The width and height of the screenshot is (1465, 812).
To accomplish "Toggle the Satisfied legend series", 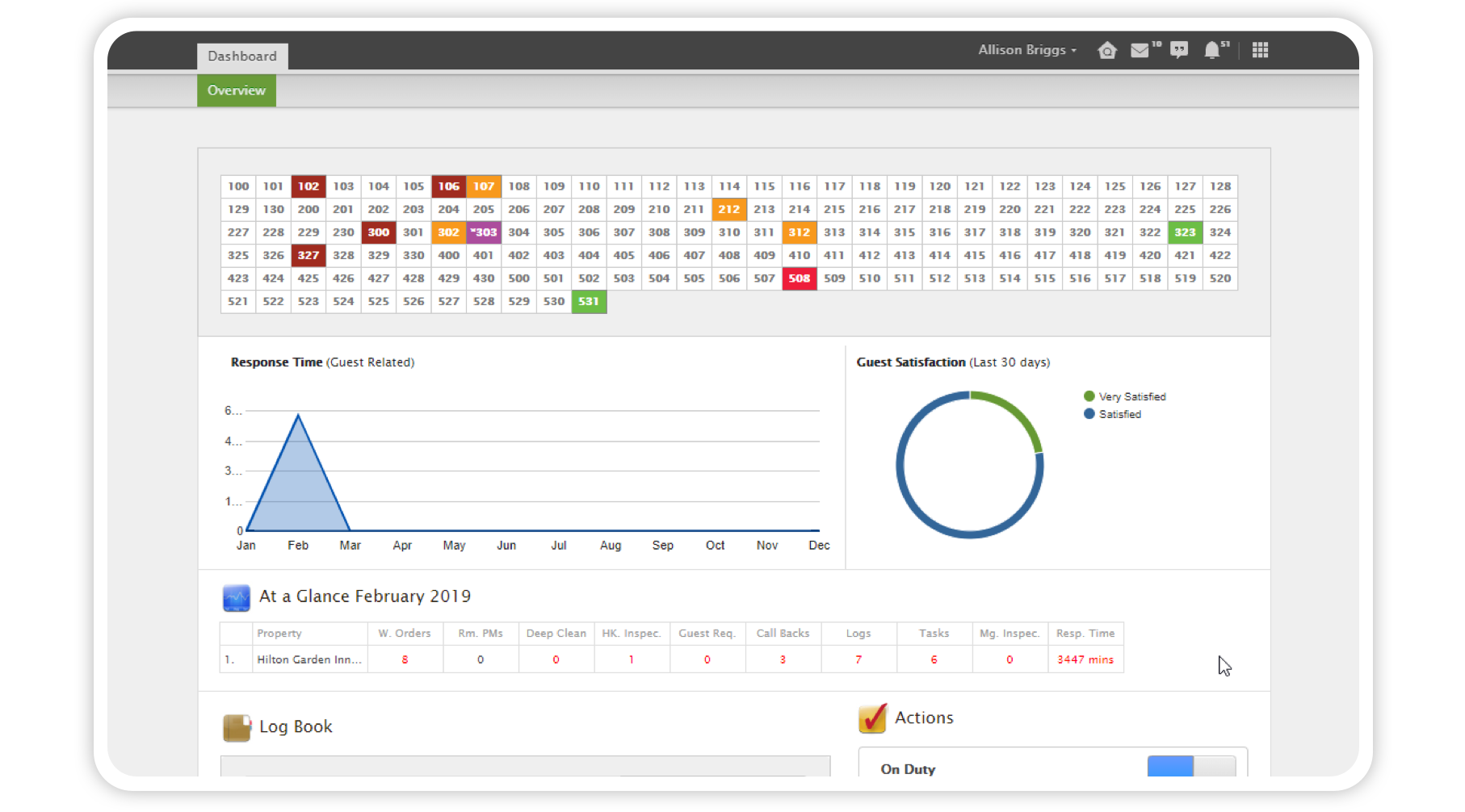I will tap(1120, 414).
